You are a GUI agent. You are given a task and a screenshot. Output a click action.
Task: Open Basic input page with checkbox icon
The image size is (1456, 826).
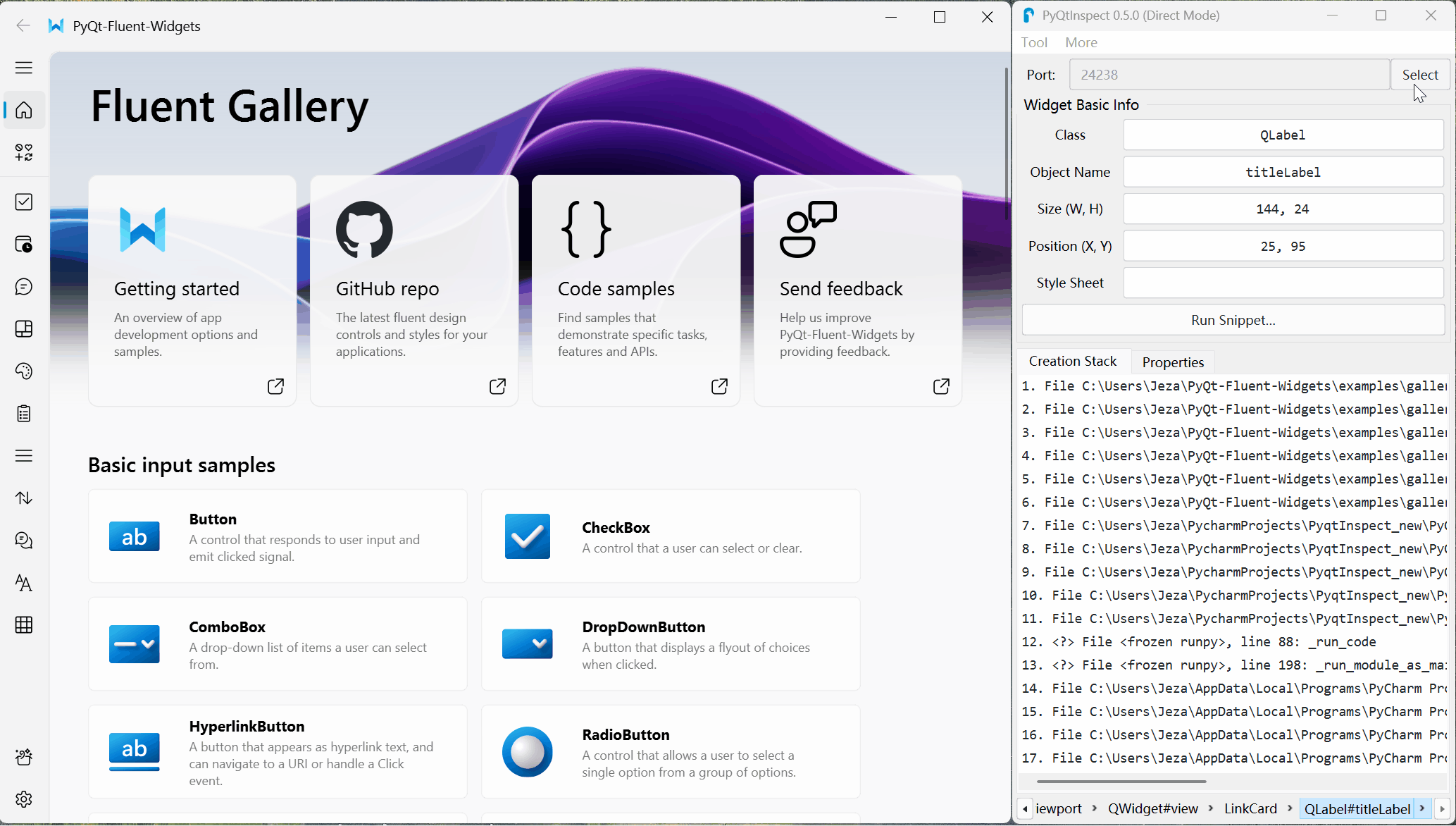tap(24, 202)
